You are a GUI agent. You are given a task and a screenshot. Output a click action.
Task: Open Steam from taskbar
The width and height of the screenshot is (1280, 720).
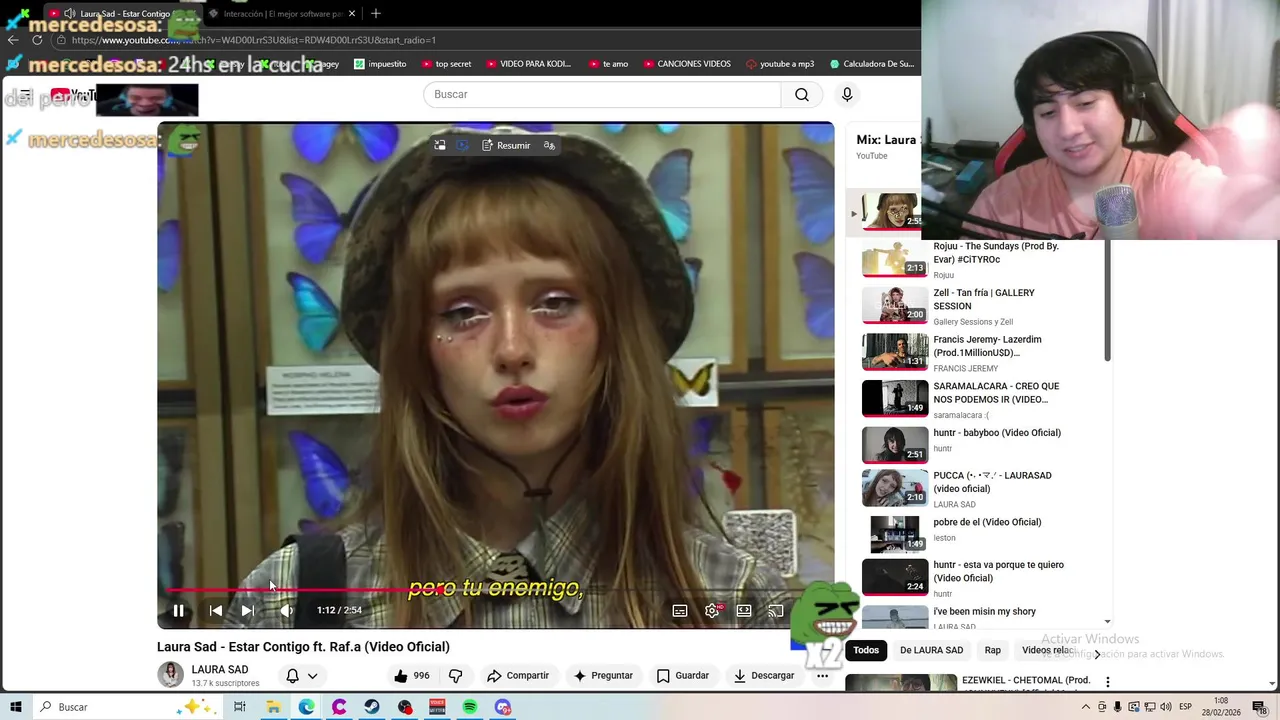pos(371,707)
